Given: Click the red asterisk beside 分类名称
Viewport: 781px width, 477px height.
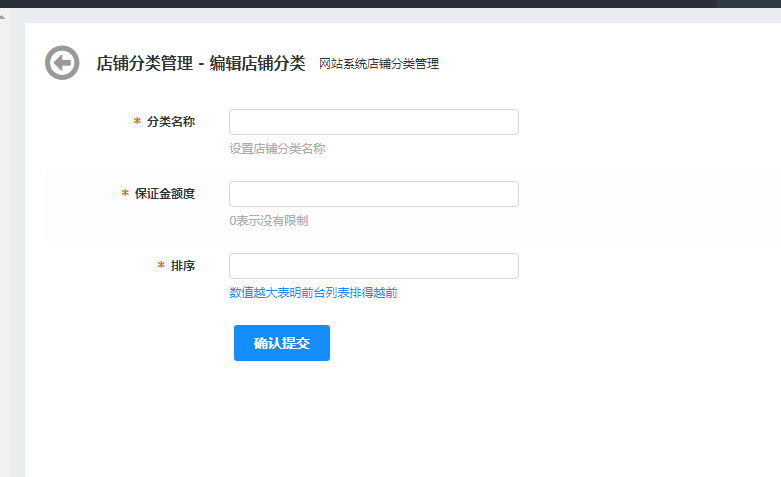Looking at the screenshot, I should [137, 122].
